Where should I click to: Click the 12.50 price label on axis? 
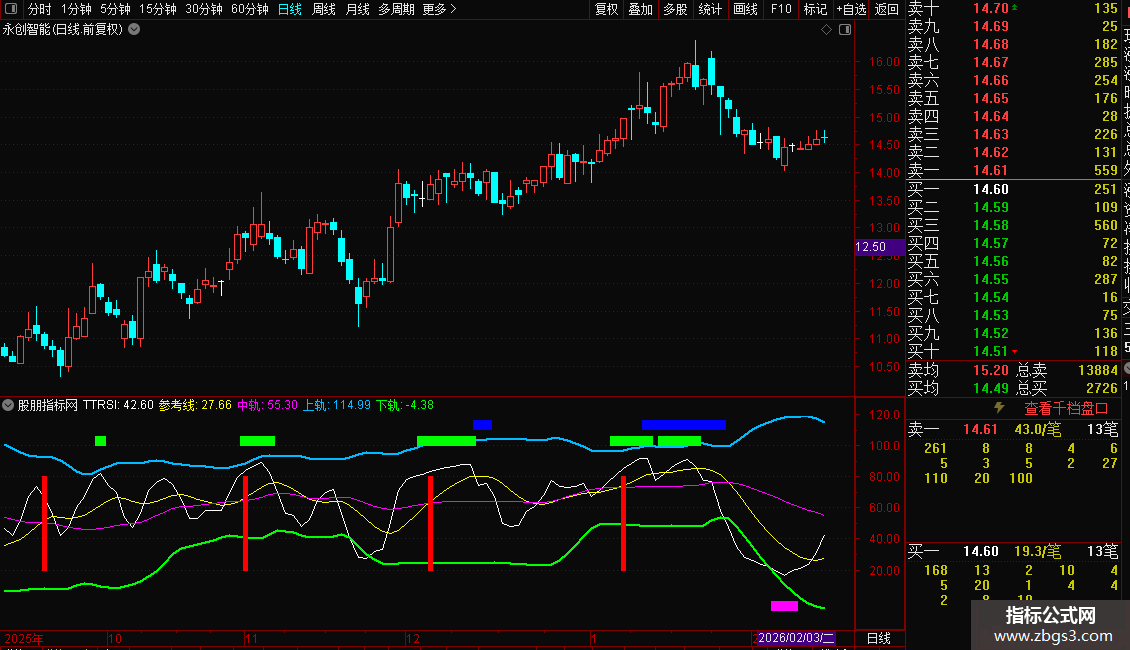click(x=871, y=247)
